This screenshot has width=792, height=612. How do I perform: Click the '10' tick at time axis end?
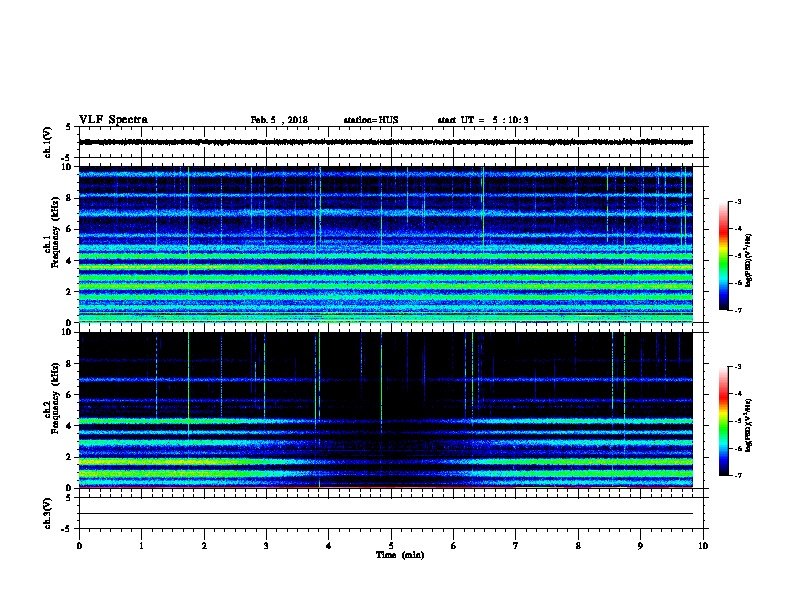click(703, 546)
